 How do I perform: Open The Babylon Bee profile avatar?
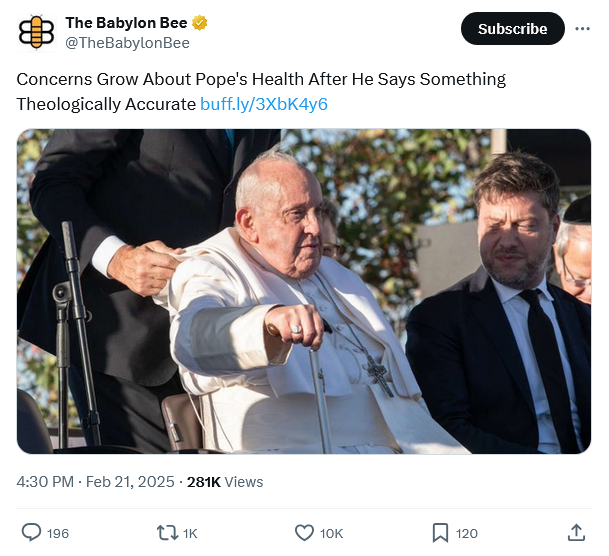(x=37, y=31)
